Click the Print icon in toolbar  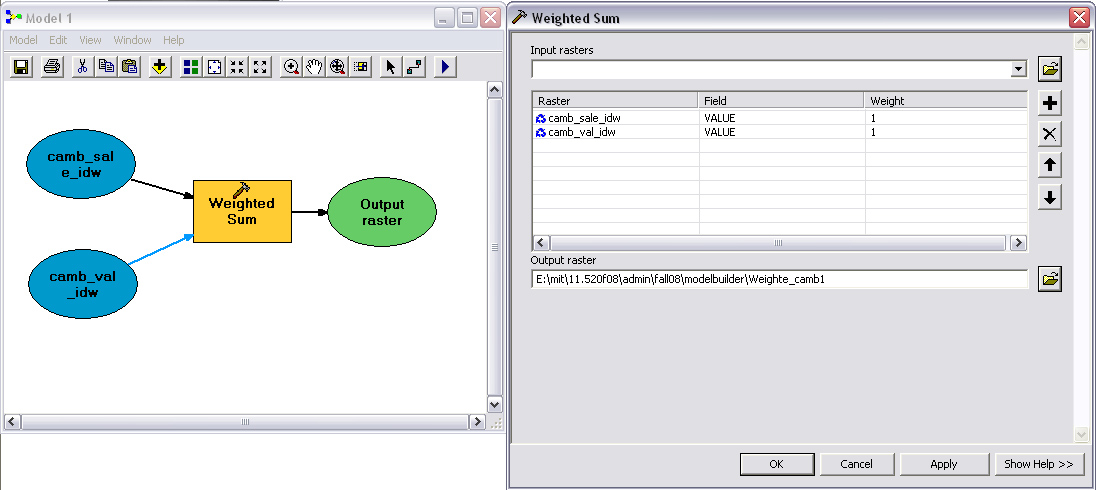52,67
